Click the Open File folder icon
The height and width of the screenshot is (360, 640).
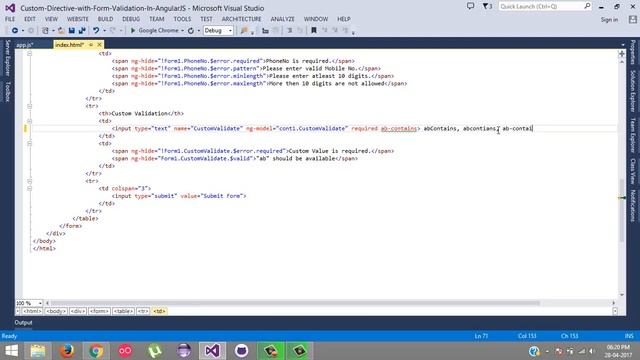tap(61, 31)
